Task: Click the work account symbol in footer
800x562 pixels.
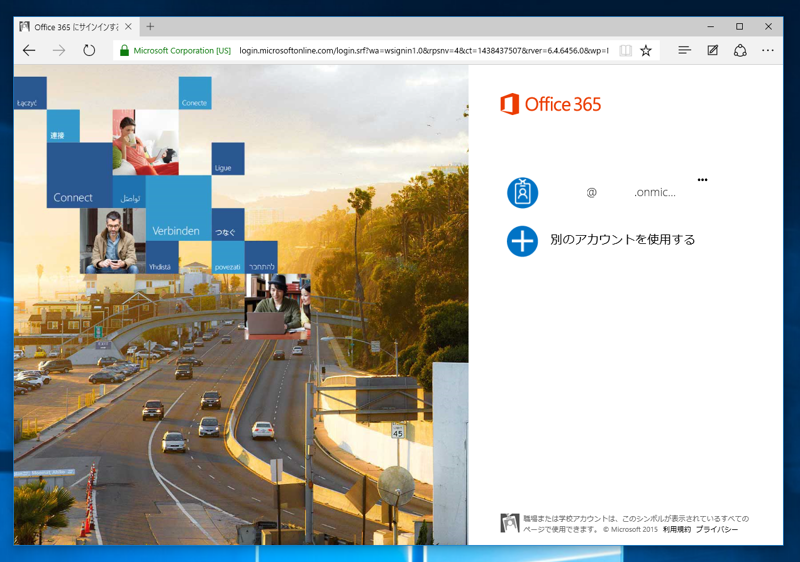Action: (510, 523)
